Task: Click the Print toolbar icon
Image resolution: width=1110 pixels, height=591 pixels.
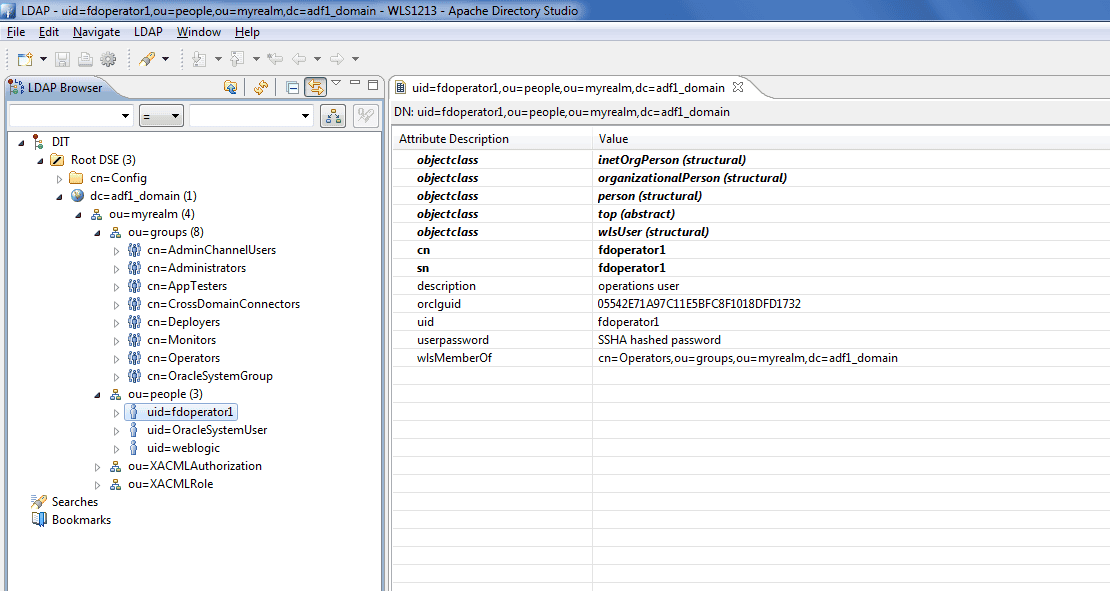Action: coord(85,59)
